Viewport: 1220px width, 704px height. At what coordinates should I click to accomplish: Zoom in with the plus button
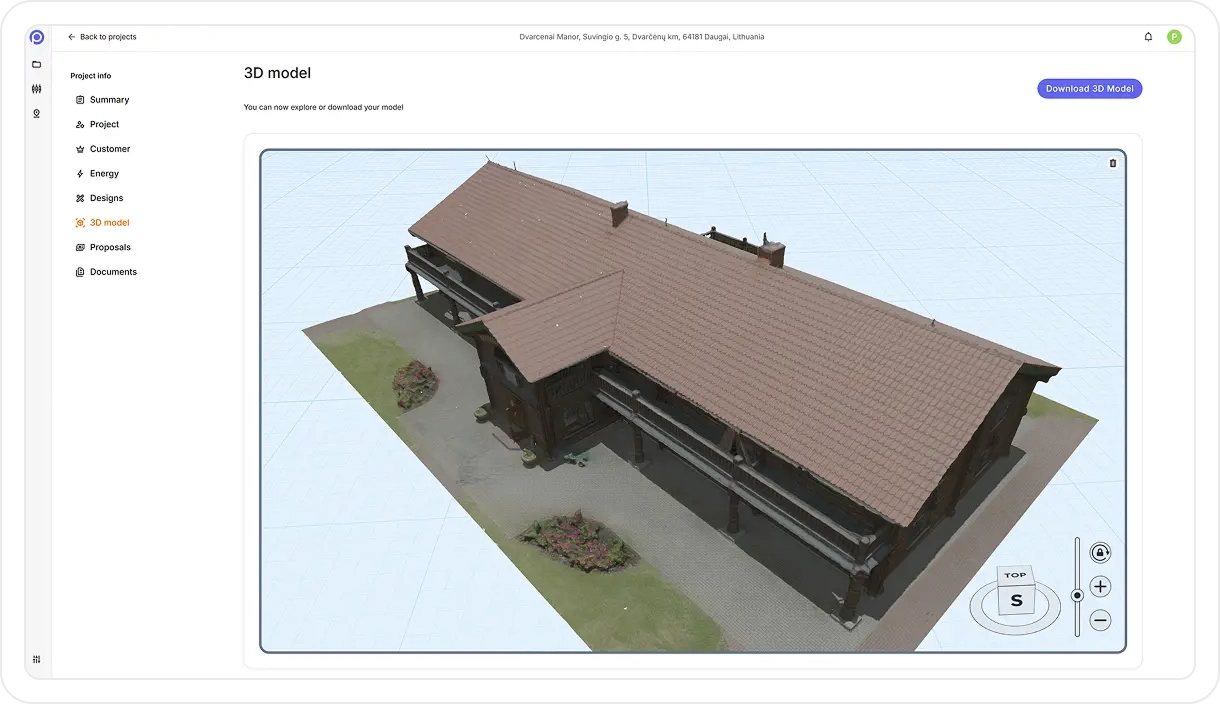coord(1100,587)
